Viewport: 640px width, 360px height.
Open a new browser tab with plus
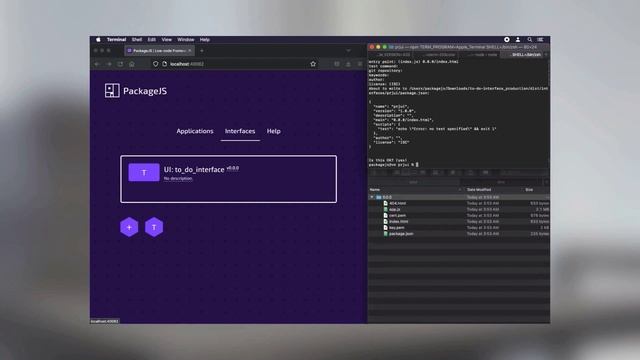coord(202,51)
